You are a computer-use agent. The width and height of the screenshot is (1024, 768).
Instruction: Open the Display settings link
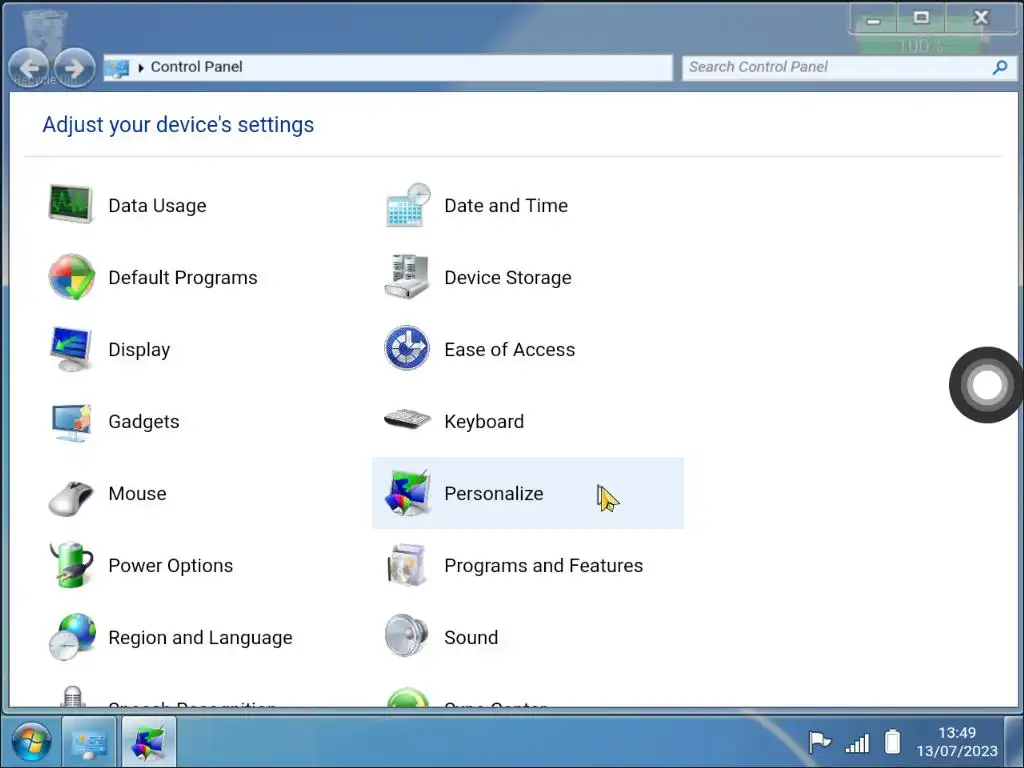[x=139, y=349]
